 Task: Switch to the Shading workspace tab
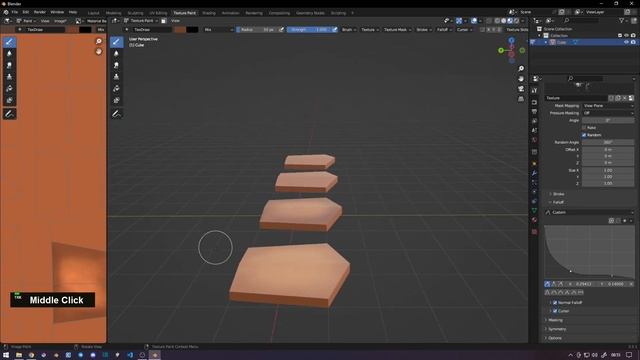tap(209, 13)
